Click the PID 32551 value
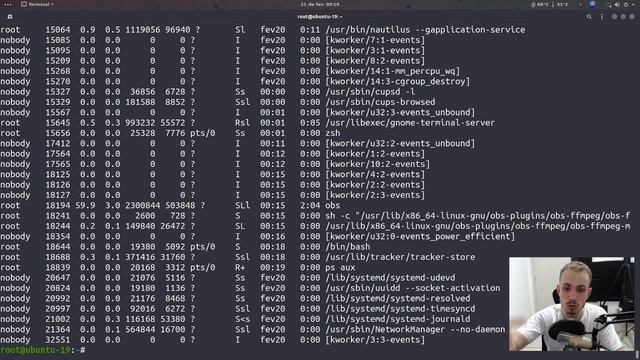Viewport: 640px width, 360px height. (x=58, y=340)
